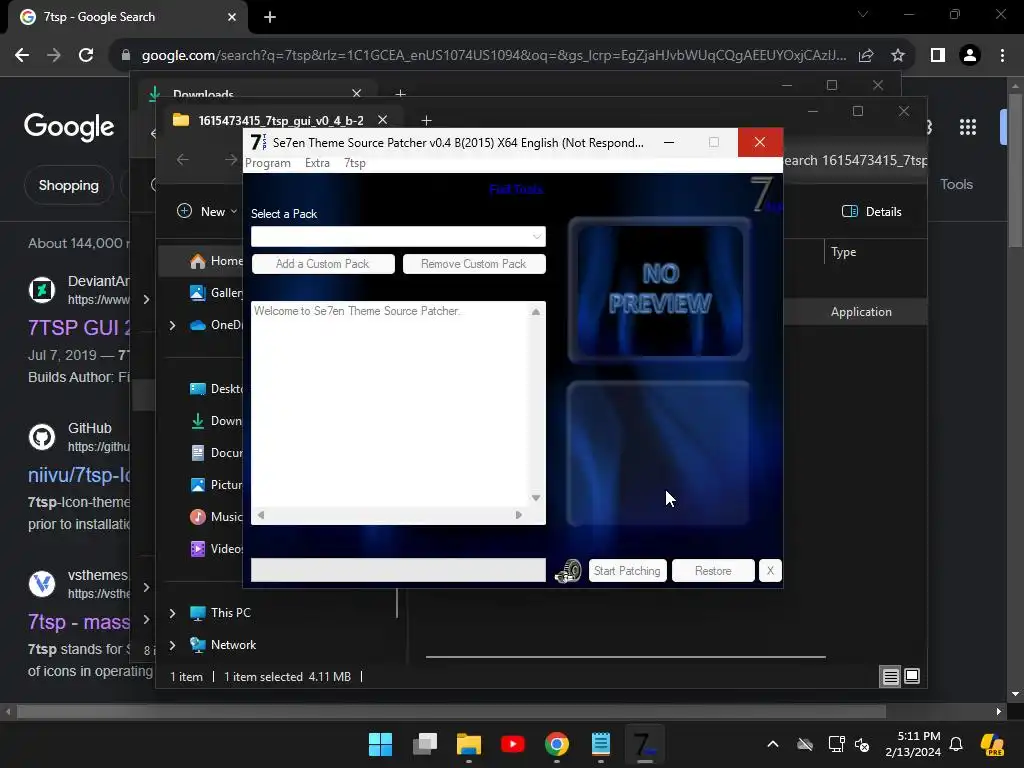Click the log box scroll up arrow
This screenshot has width=1024, height=768.
(x=536, y=312)
